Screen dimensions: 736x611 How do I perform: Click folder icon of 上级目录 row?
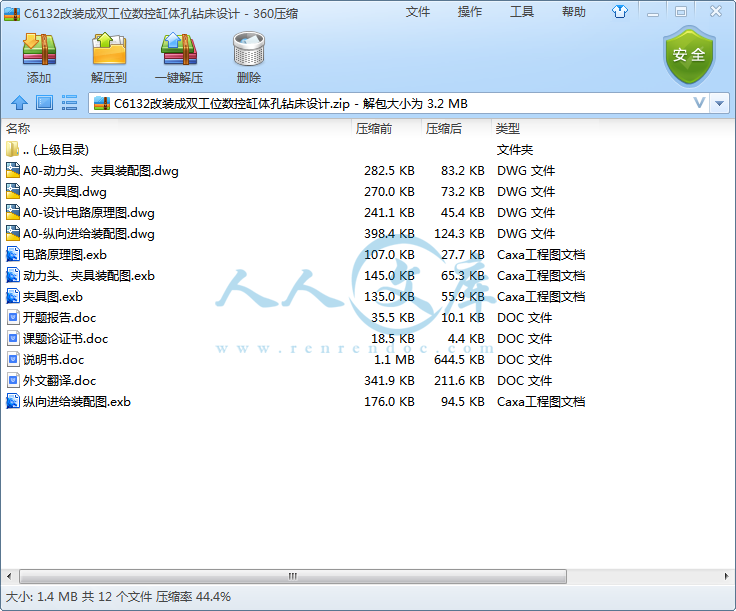click(x=13, y=149)
